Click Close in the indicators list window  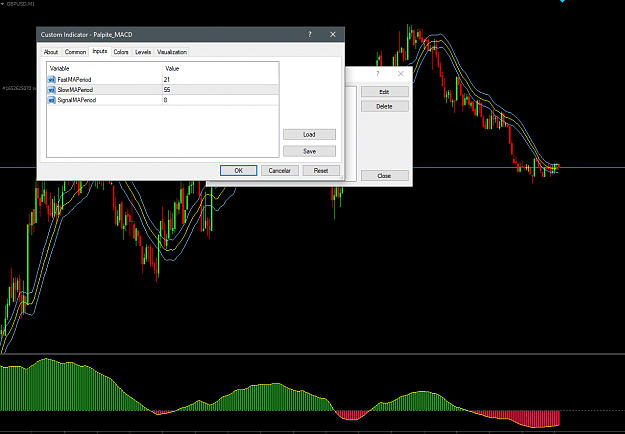385,176
